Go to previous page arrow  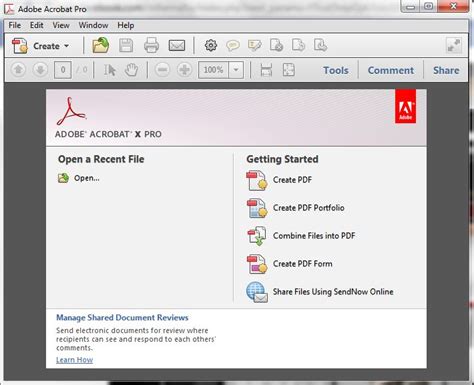[x=18, y=70]
